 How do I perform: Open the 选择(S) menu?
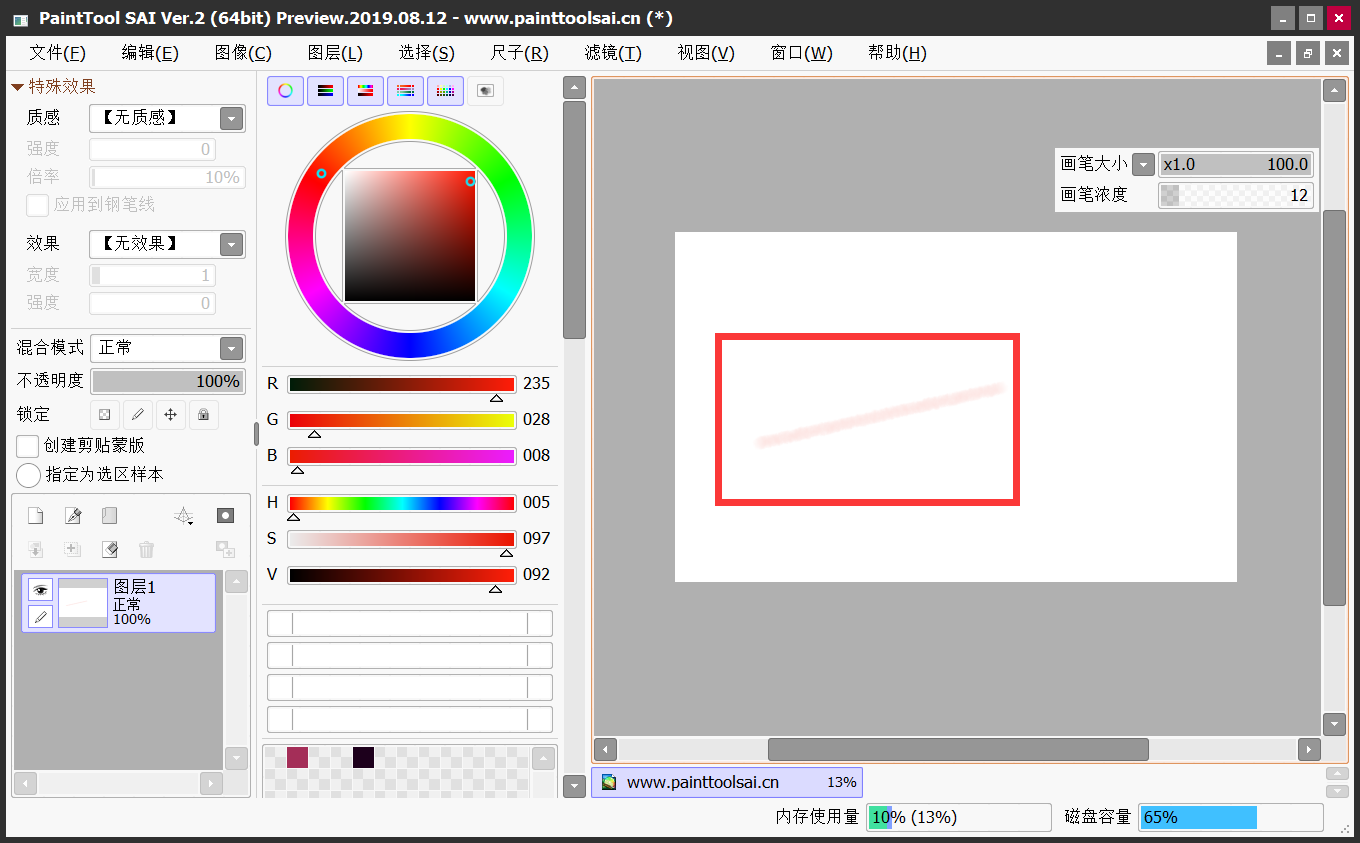coord(427,53)
